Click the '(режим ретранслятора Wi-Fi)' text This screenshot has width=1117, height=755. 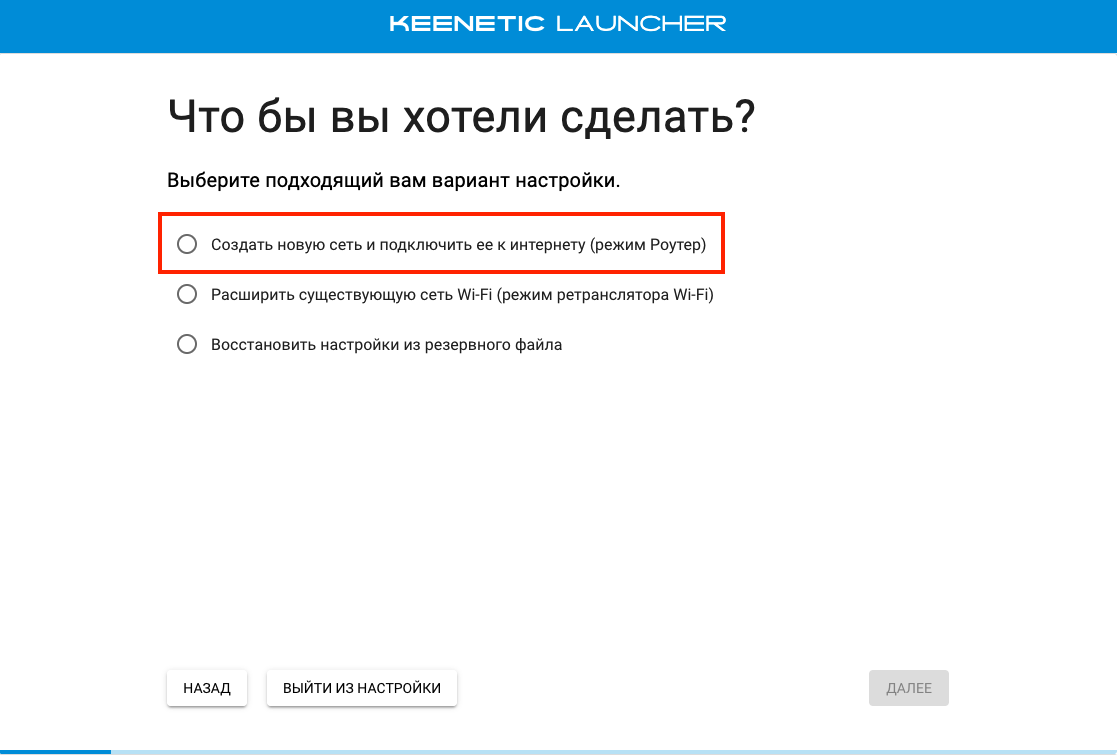(614, 294)
